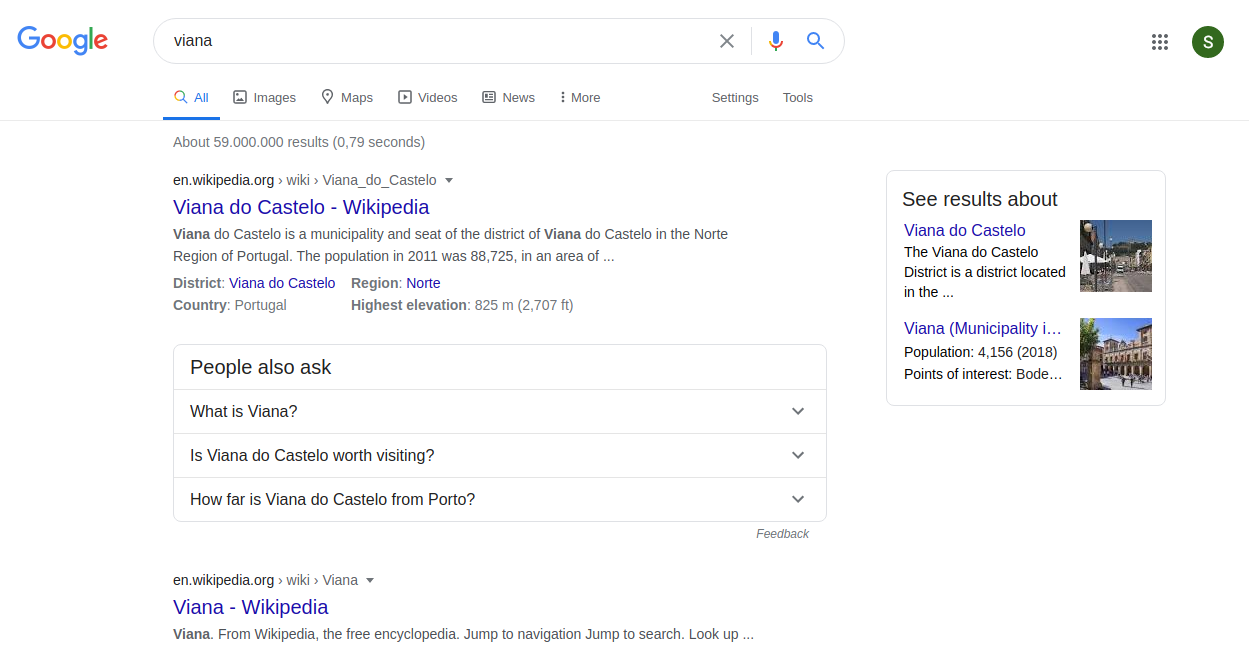Screen dimensions: 1249x658
Task: Expand Is Viana do Castelo worth visiting?
Action: click(500, 455)
